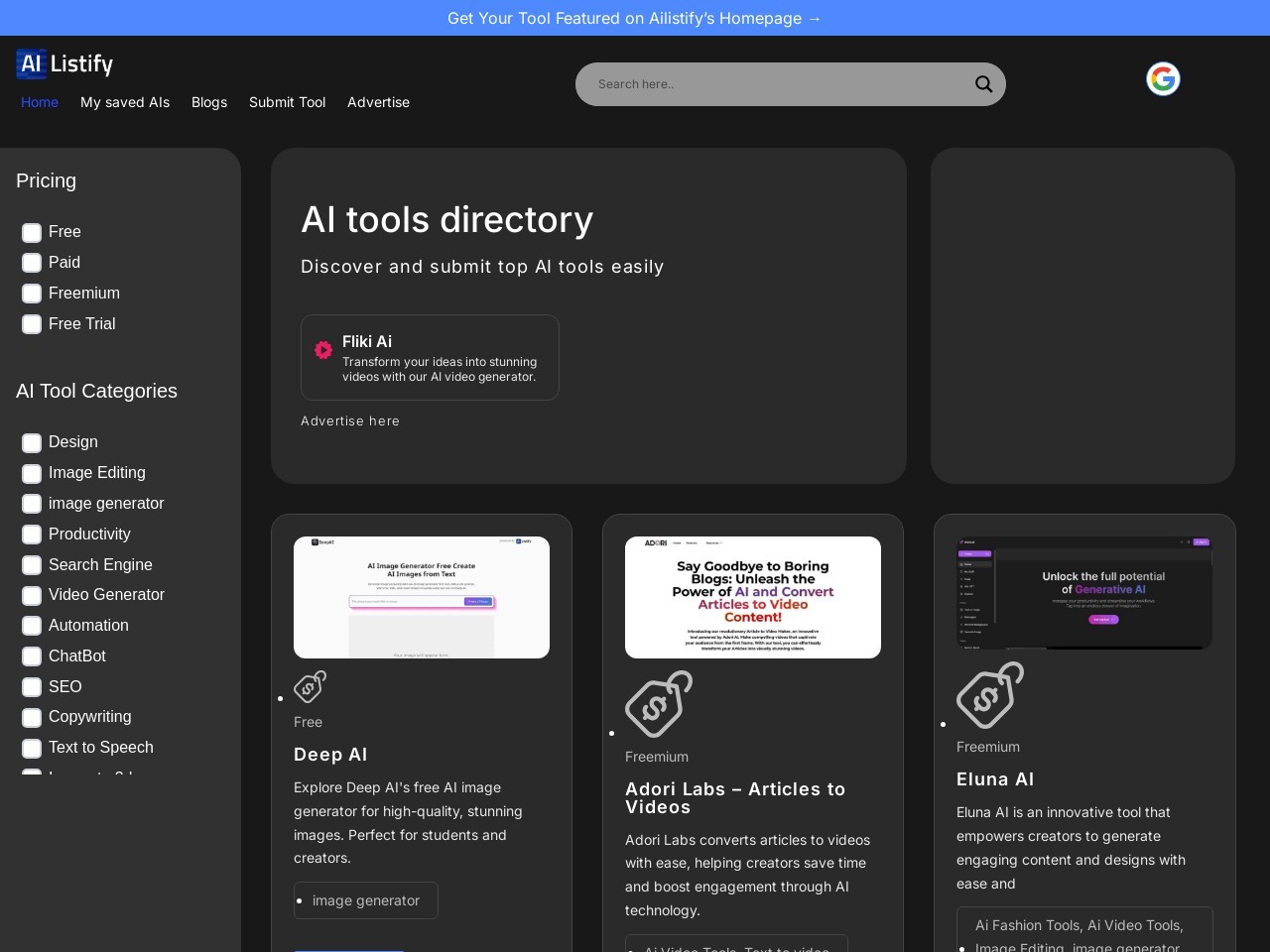Toggle the ChatBot category checkbox
Viewport: 1270px width, 952px height.
[x=32, y=656]
